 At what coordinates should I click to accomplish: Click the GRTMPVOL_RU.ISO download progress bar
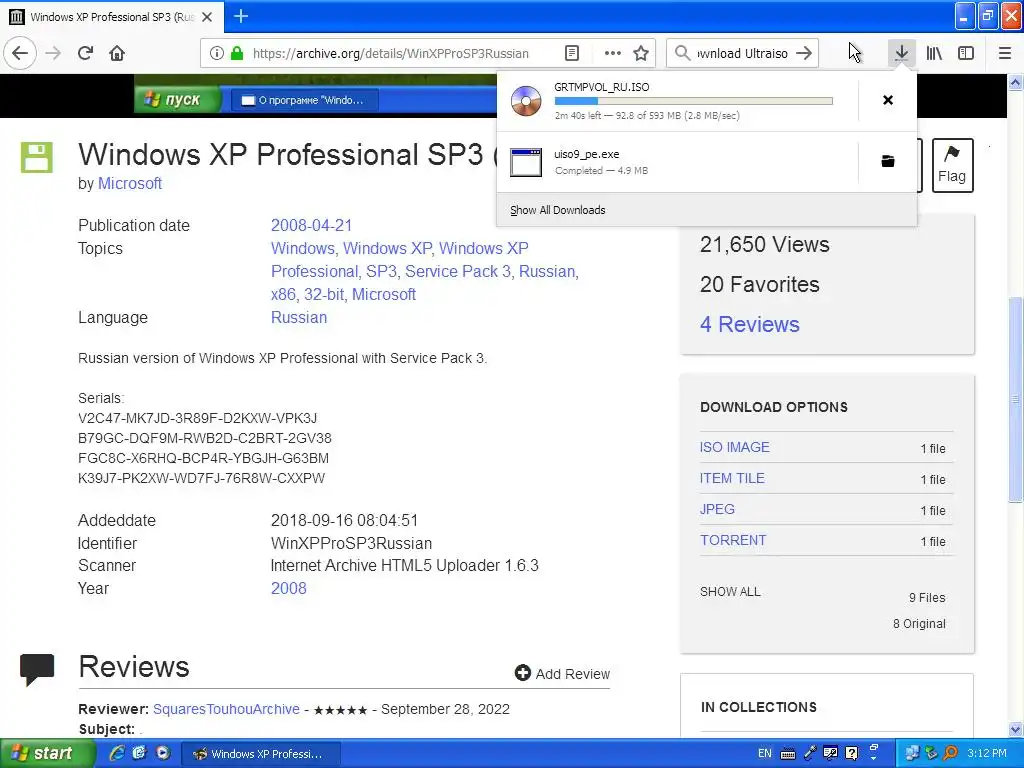click(x=694, y=101)
